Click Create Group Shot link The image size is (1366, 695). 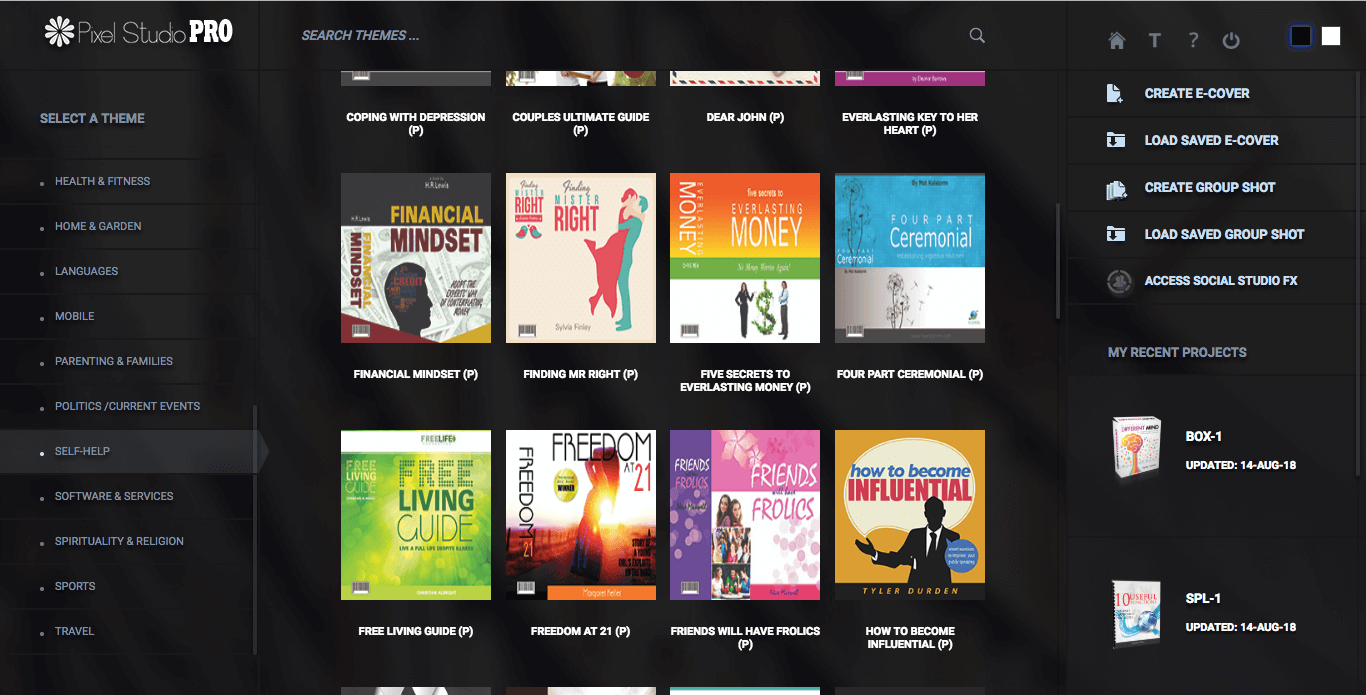coord(1210,187)
